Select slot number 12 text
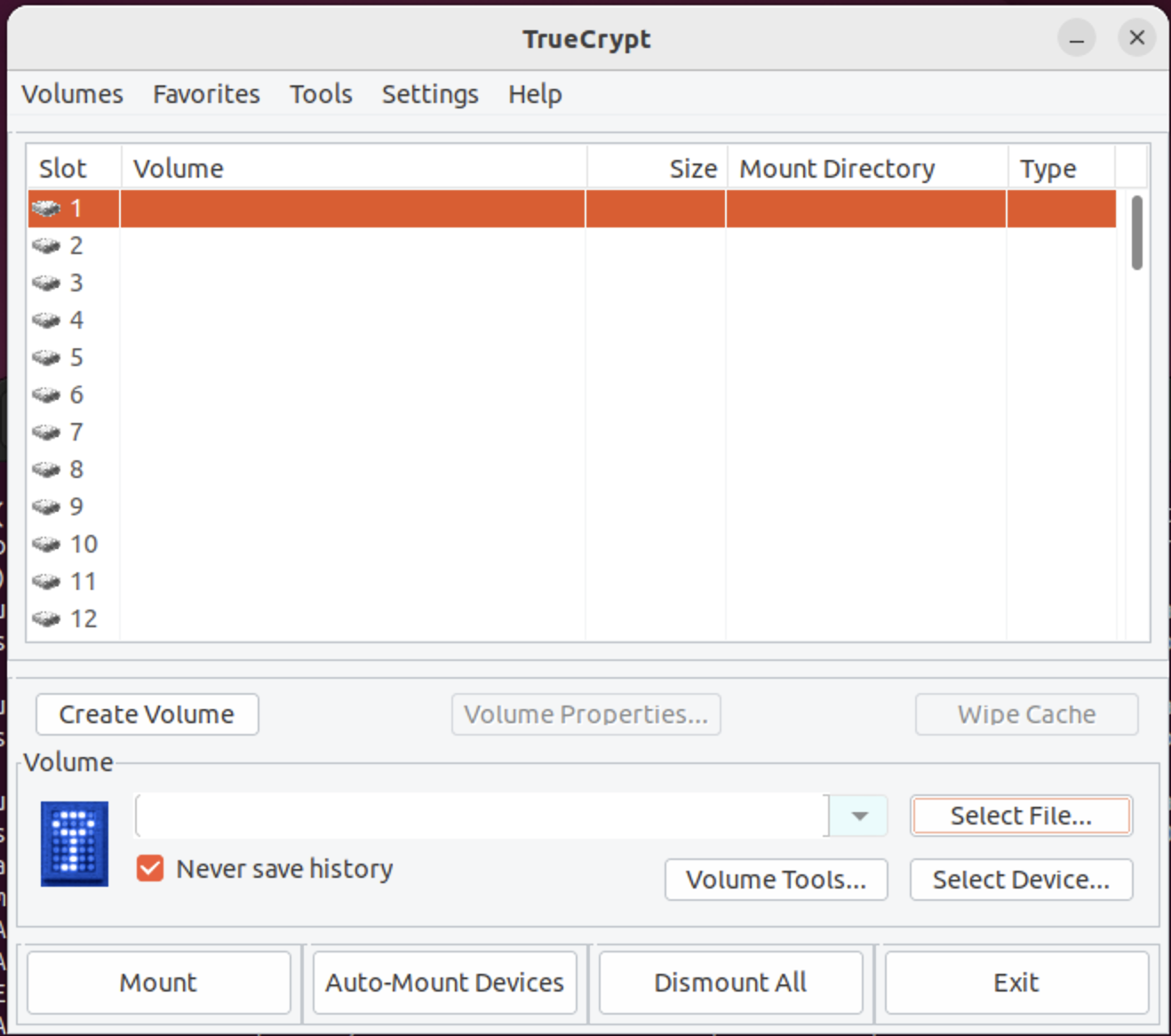 pyautogui.click(x=84, y=619)
